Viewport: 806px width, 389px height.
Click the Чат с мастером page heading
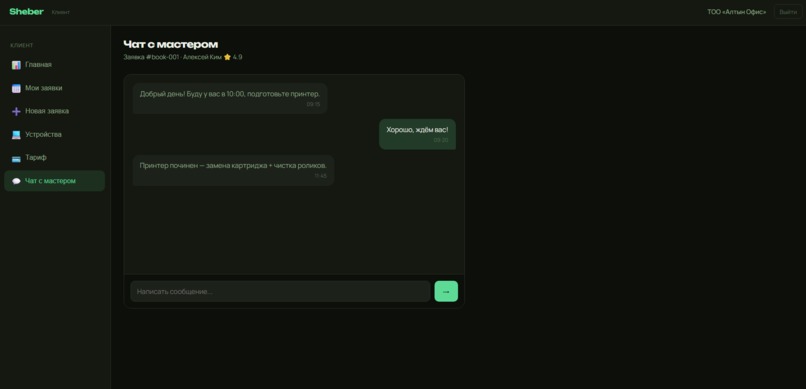click(171, 44)
